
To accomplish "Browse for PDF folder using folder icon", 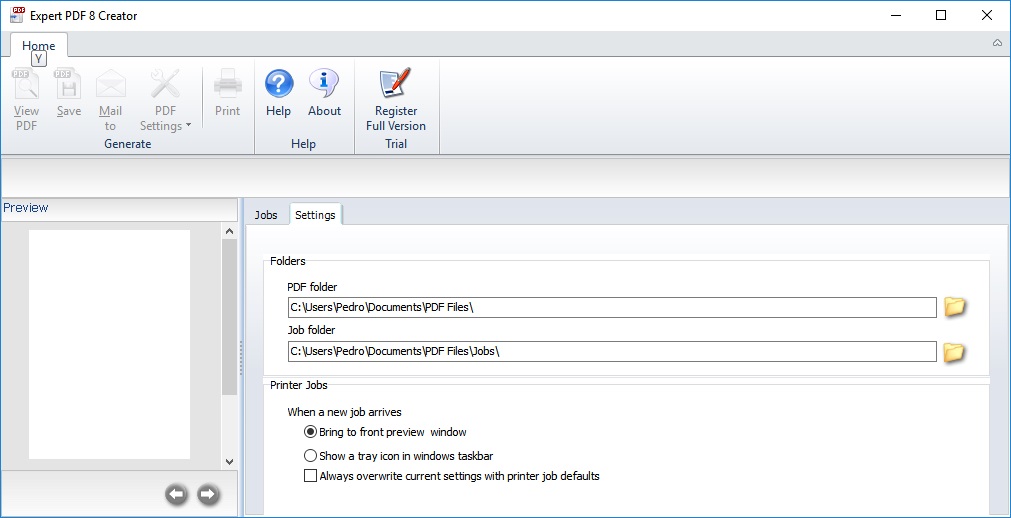I will [x=955, y=307].
